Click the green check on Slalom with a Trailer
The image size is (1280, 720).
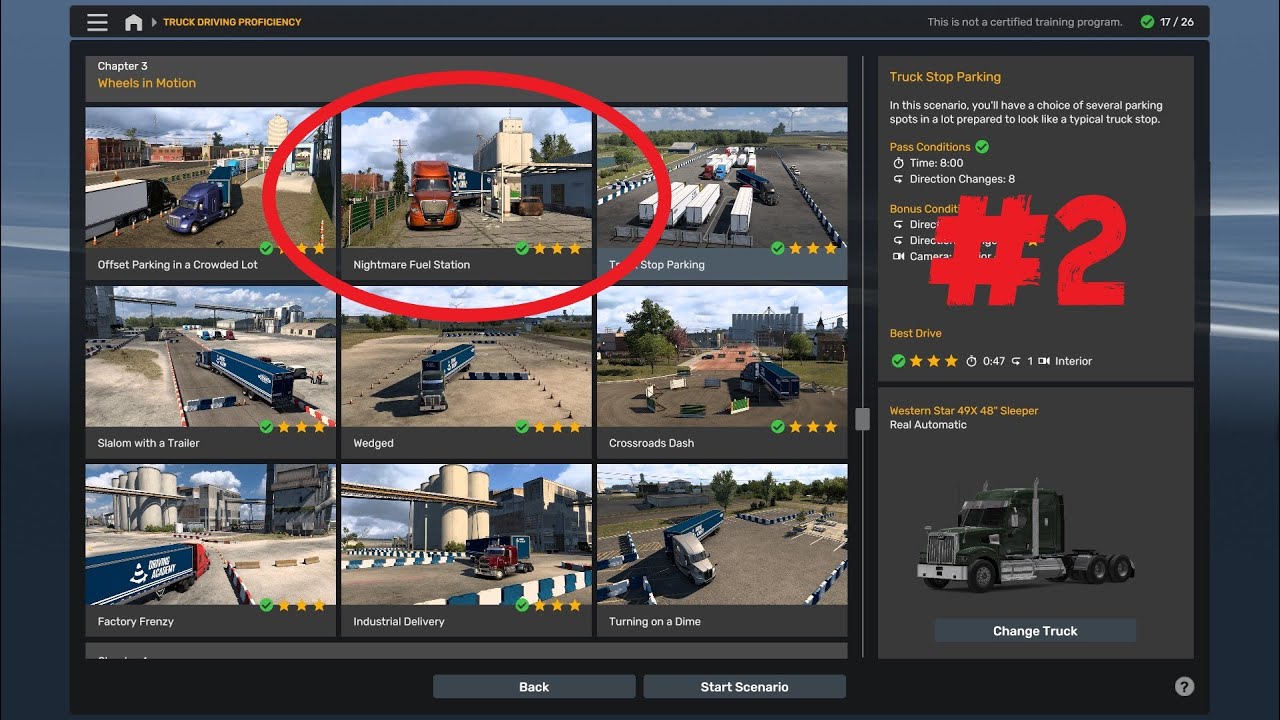pos(266,427)
